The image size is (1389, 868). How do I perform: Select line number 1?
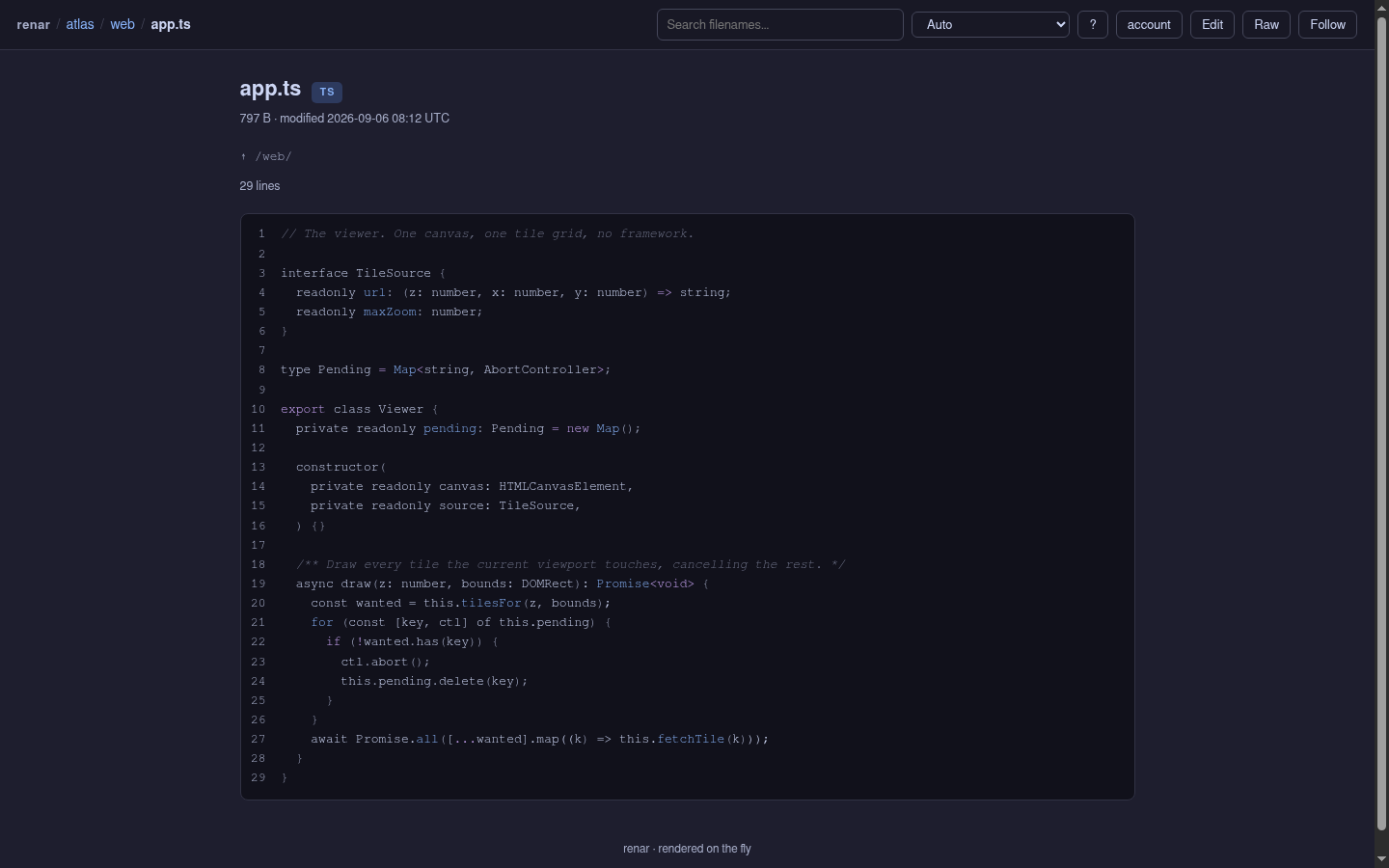tap(260, 234)
